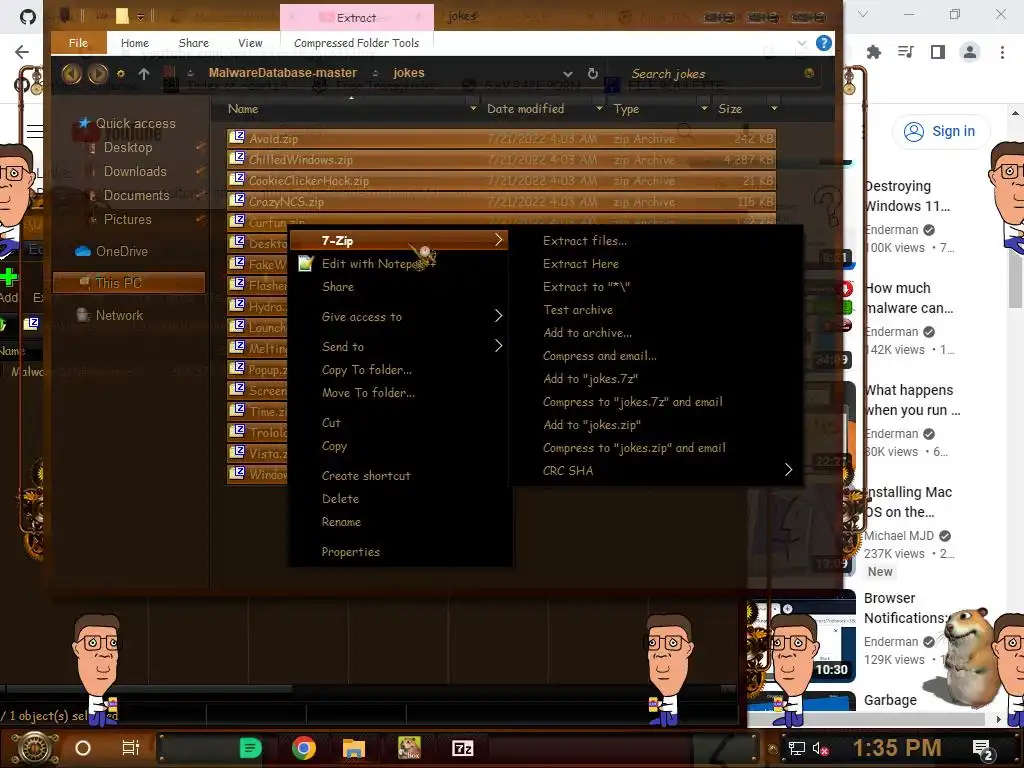The image size is (1024, 768).
Task: Select Test archive
Action: click(x=578, y=310)
